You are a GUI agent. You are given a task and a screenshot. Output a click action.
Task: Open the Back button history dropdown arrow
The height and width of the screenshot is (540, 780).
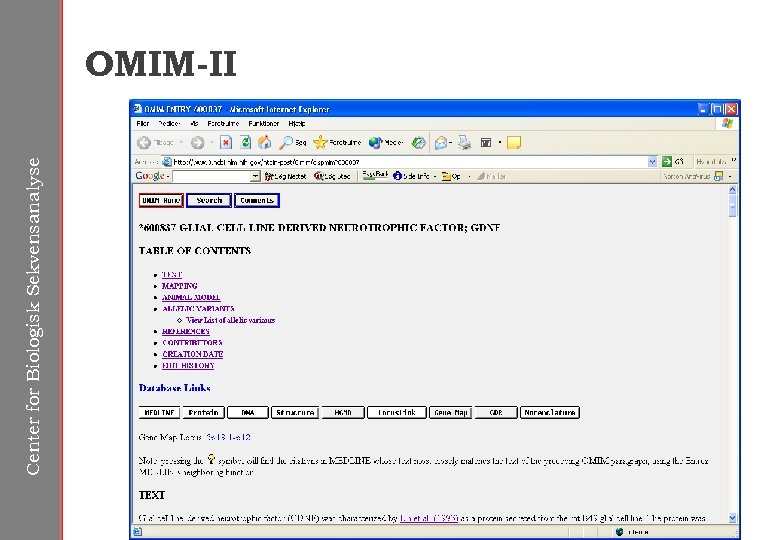pyautogui.click(x=181, y=143)
